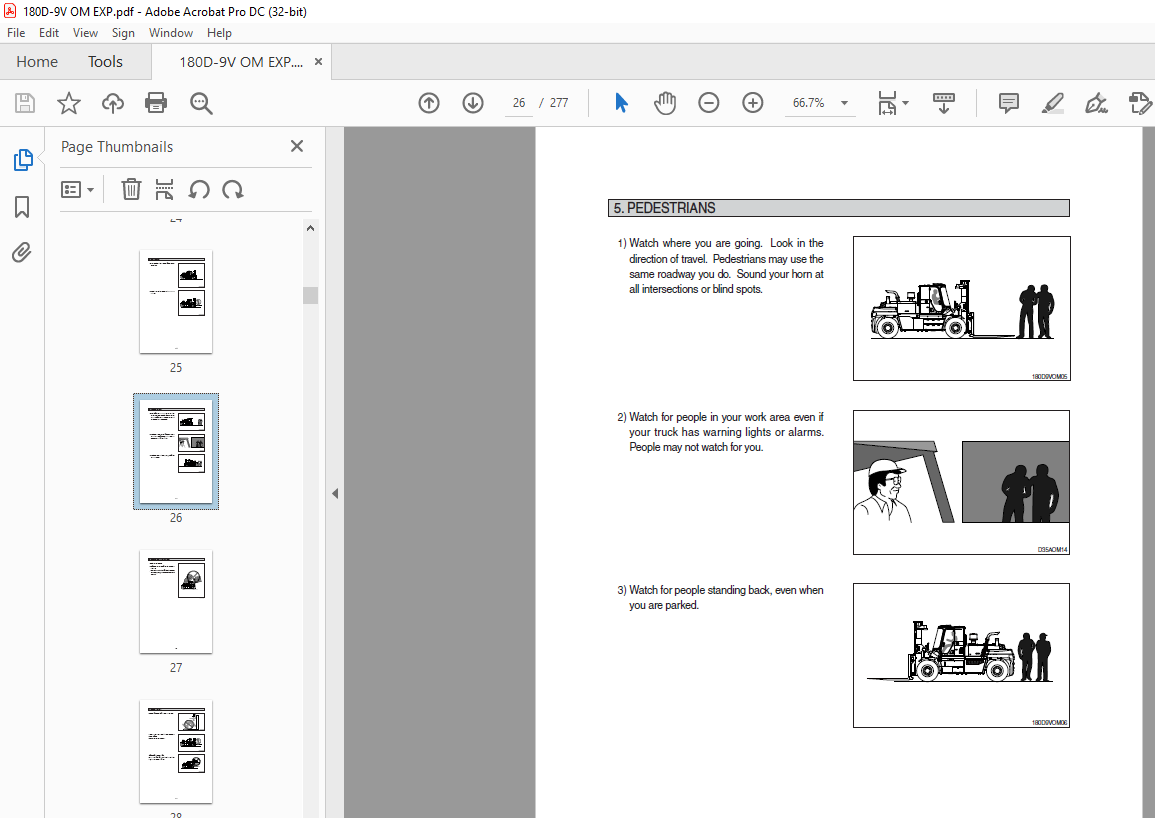Image resolution: width=1155 pixels, height=818 pixels.
Task: Collapse the navigation pane arrow
Action: [335, 493]
